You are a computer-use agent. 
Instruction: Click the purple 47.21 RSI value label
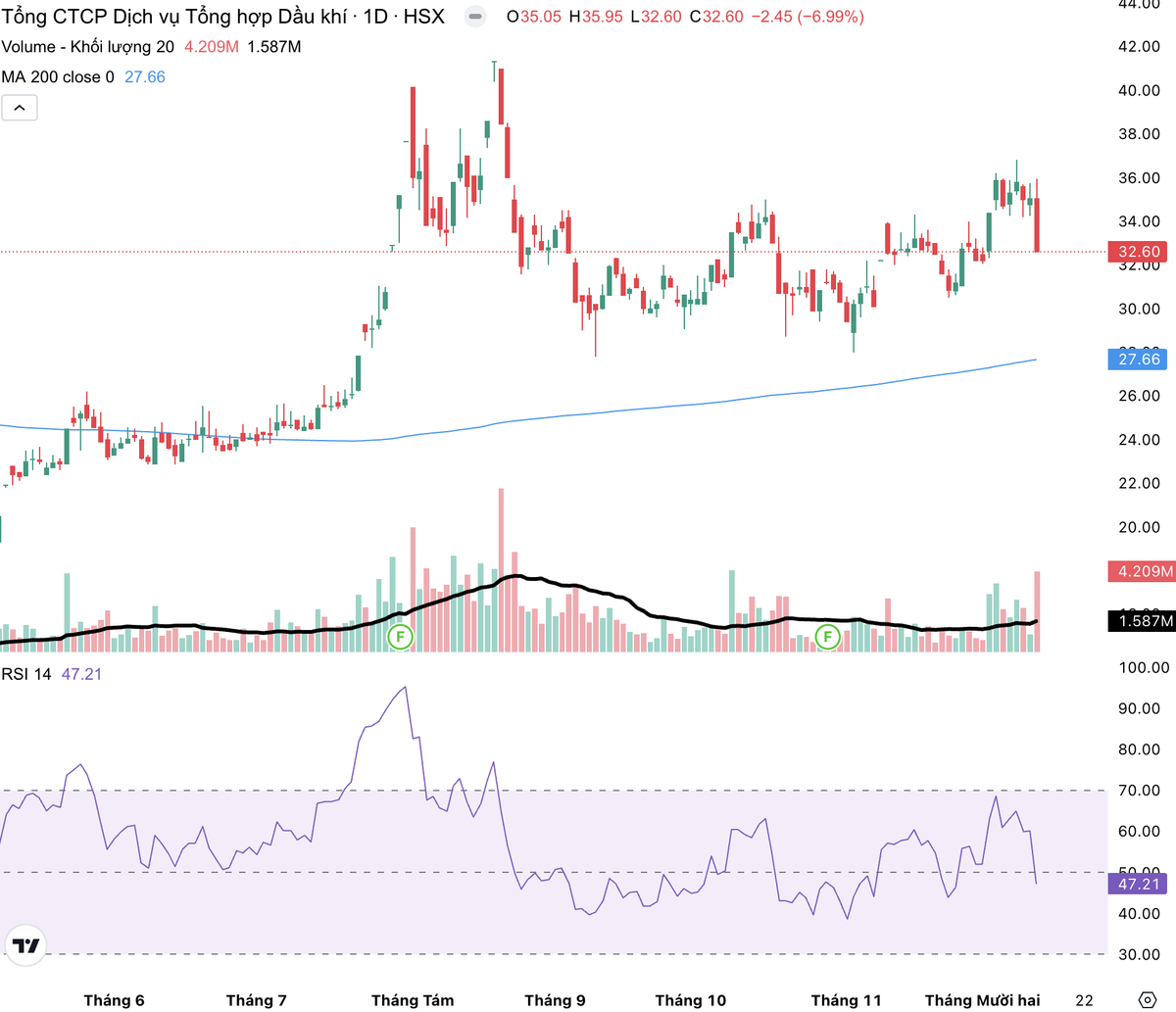point(1139,885)
